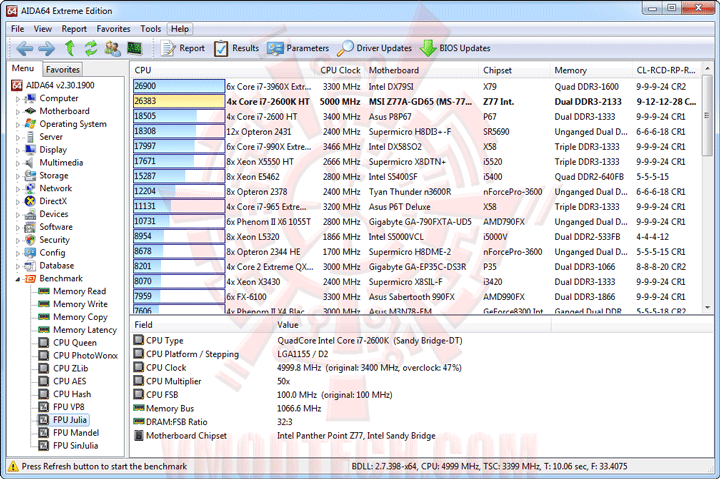Open Results from the toolbar
720x479 pixels.
click(x=236, y=48)
